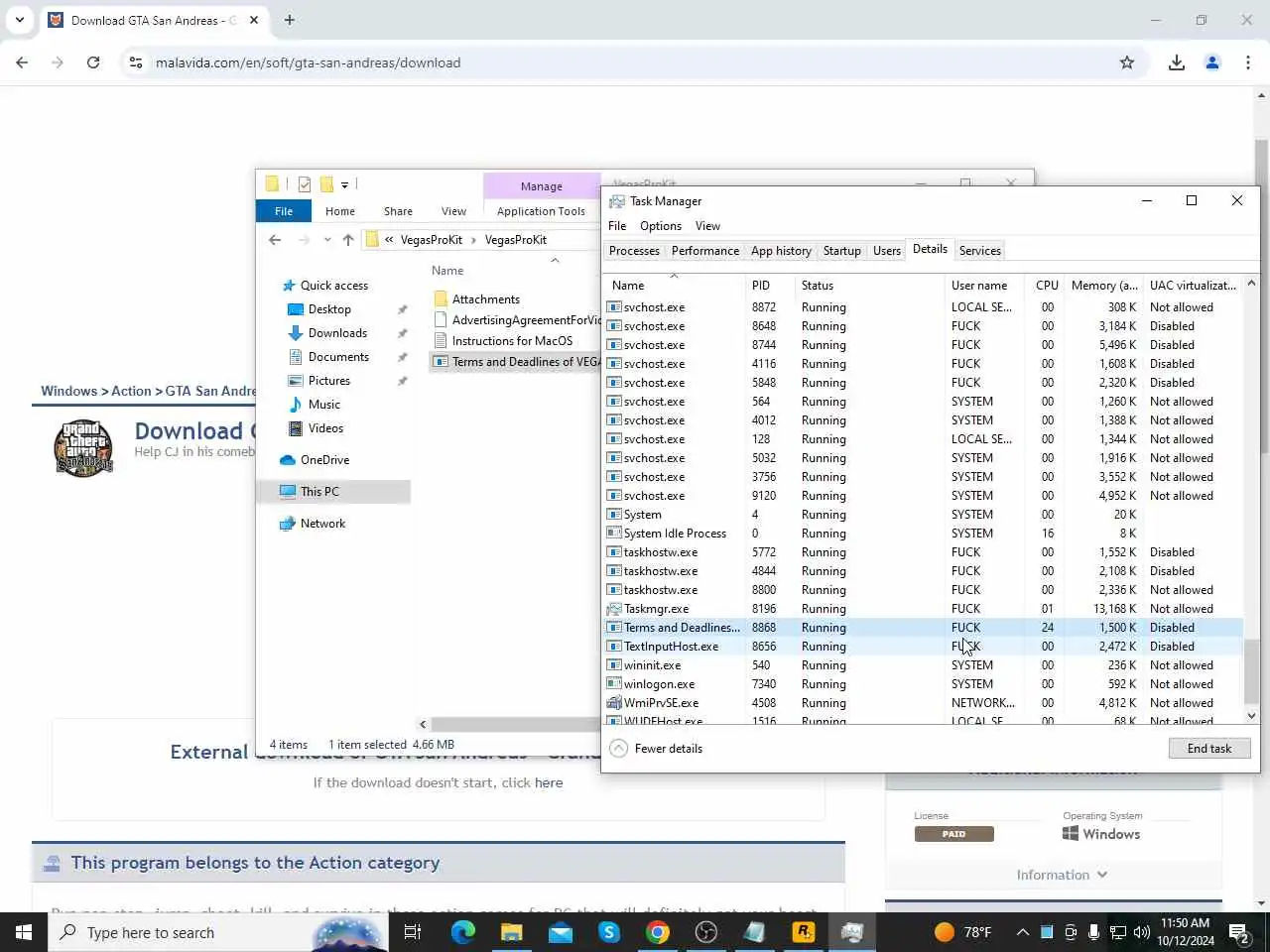This screenshot has width=1270, height=952.
Task: Click Task Manager vertical scrollbar thumb
Action: pyautogui.click(x=1251, y=671)
